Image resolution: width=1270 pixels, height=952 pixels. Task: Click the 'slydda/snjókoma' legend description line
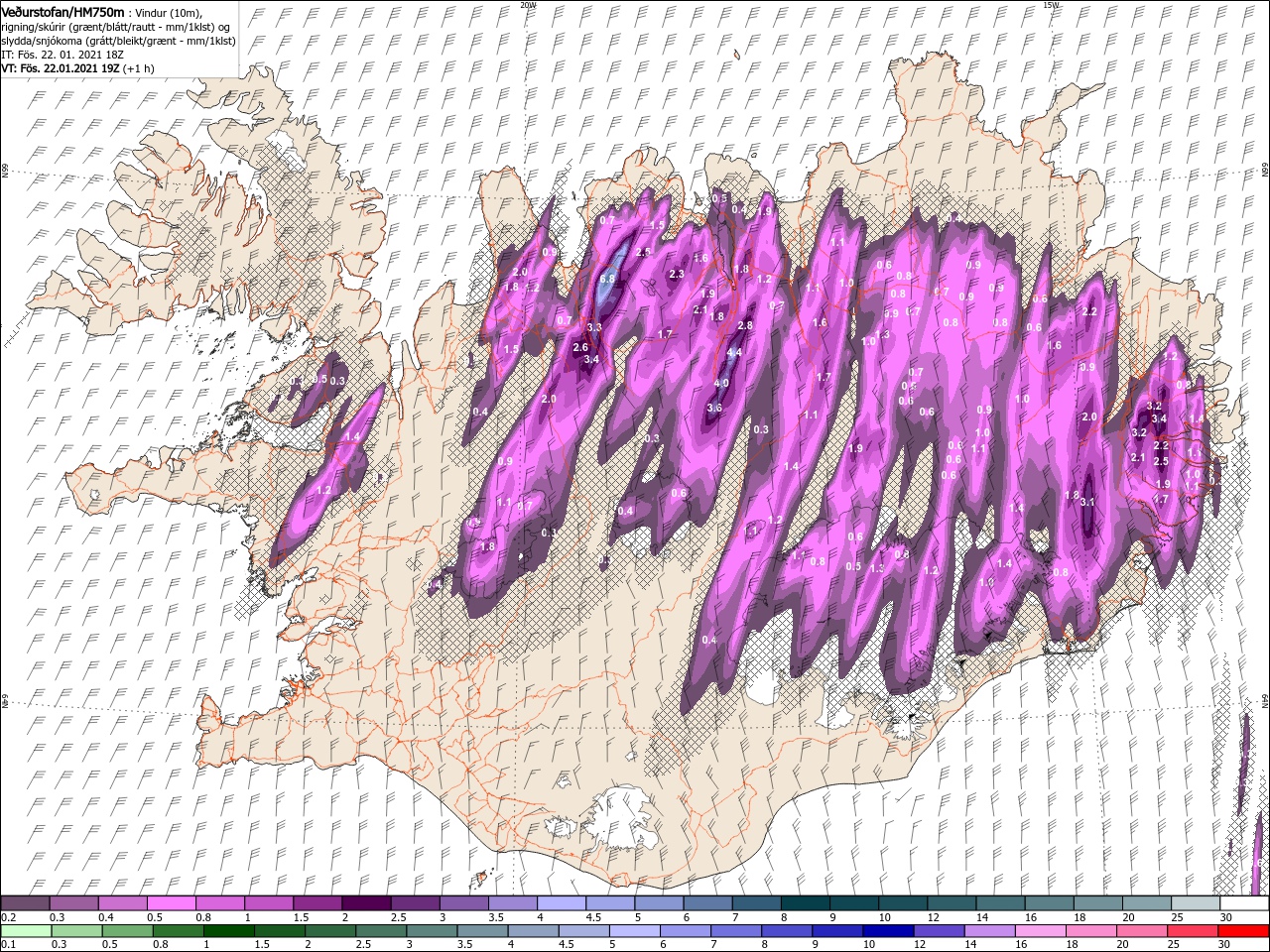[x=118, y=41]
